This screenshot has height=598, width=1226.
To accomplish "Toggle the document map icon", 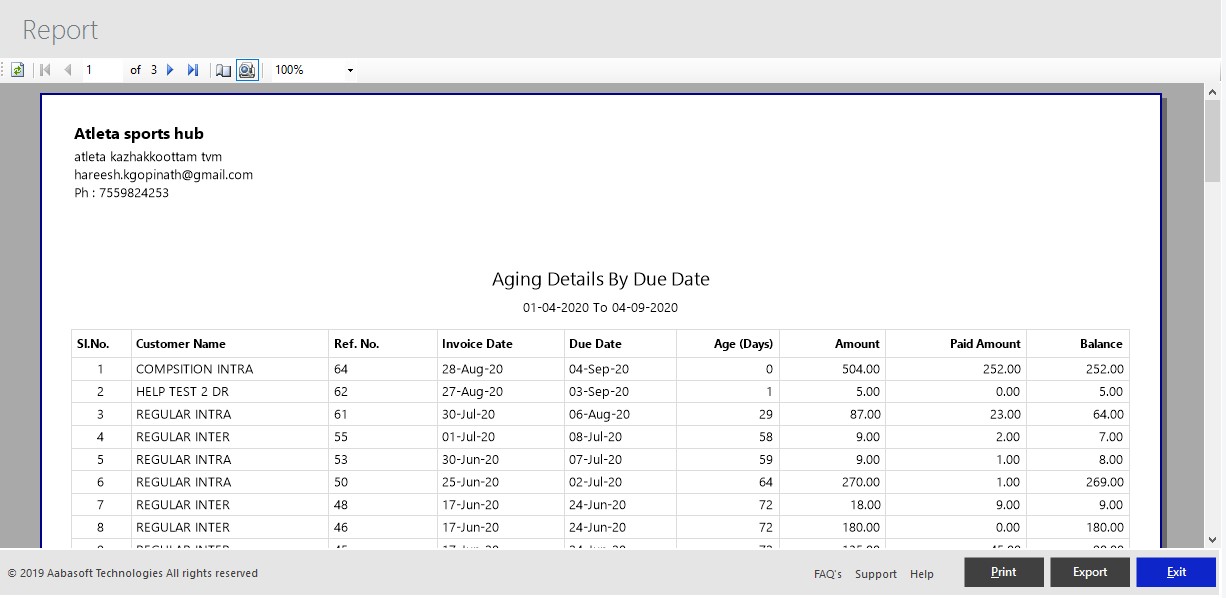I will click(224, 70).
